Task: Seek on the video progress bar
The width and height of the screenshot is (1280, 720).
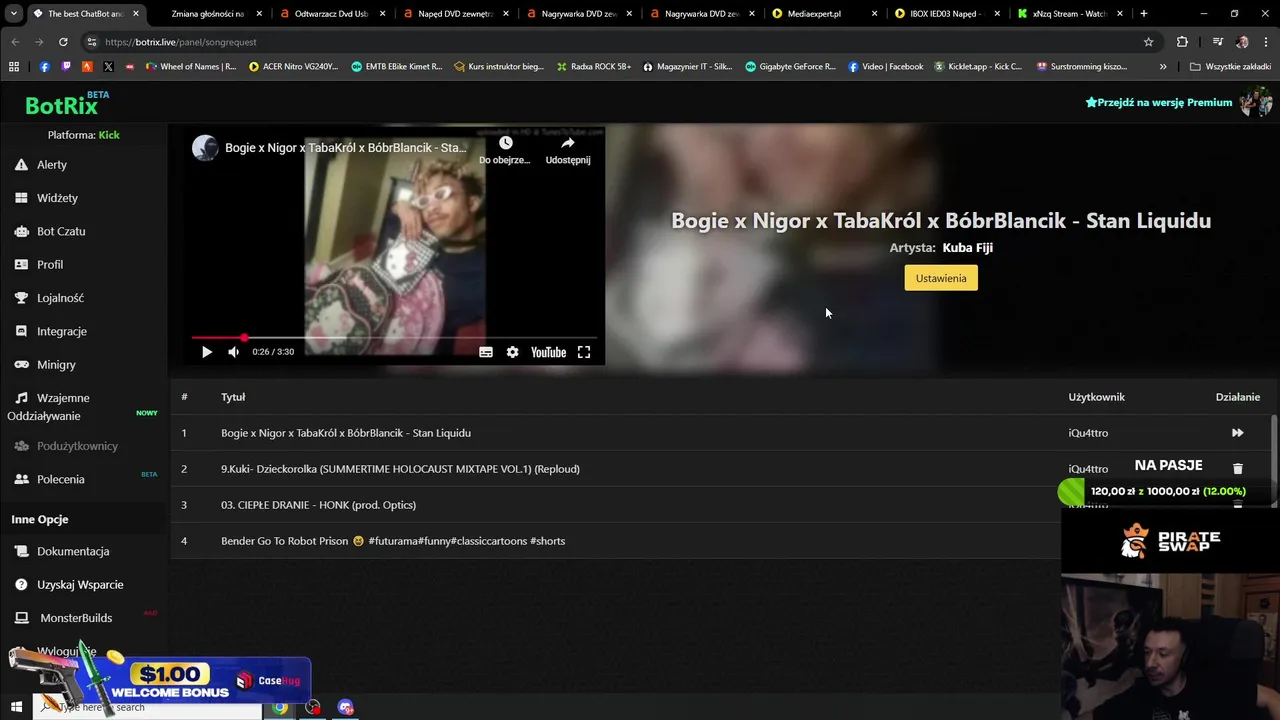Action: [394, 338]
